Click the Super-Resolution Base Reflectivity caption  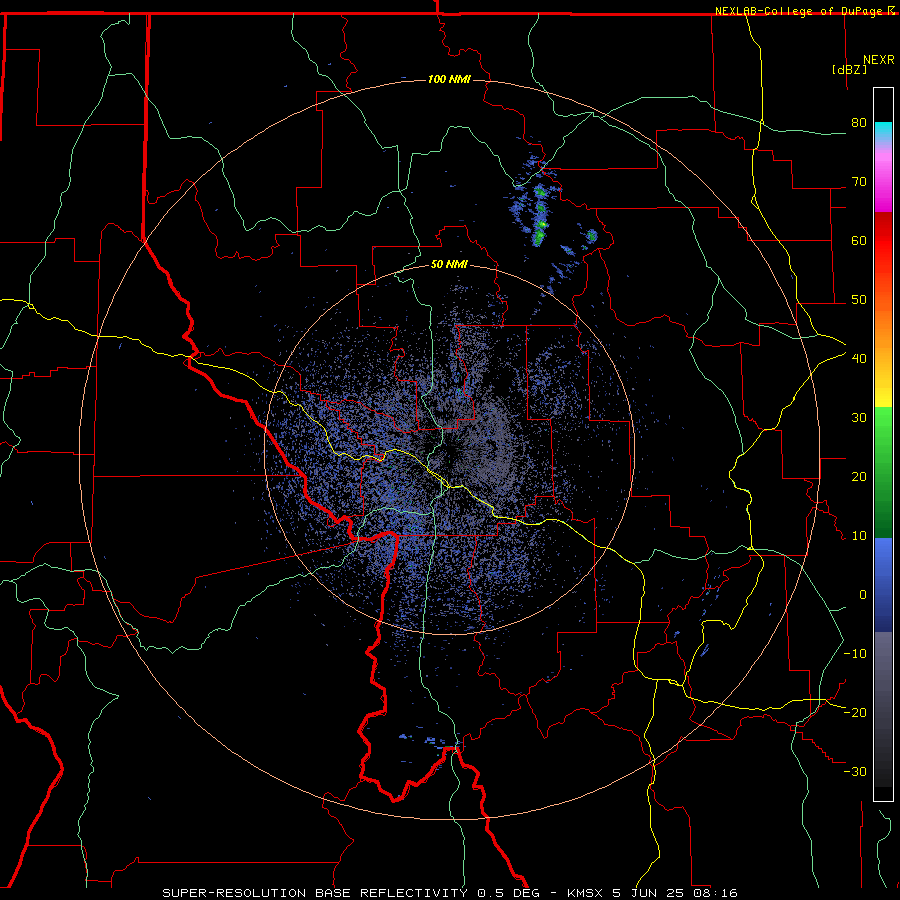(315, 893)
